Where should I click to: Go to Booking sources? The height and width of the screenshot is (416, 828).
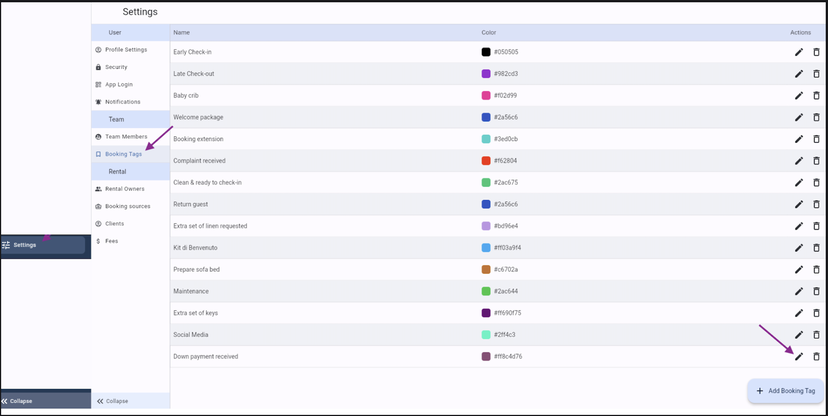click(130, 206)
